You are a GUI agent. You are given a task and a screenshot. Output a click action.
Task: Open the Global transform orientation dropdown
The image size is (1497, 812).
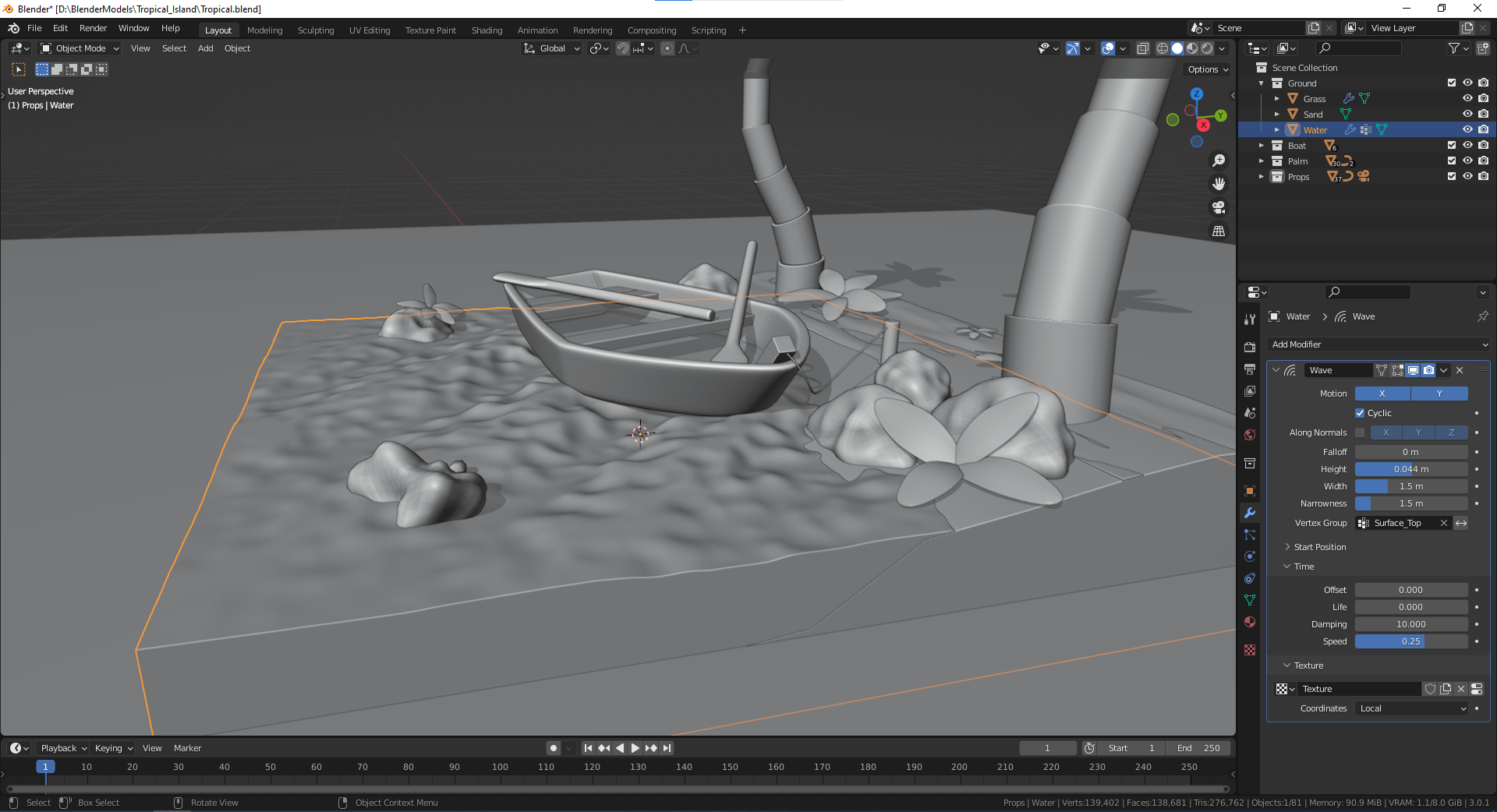(x=551, y=48)
